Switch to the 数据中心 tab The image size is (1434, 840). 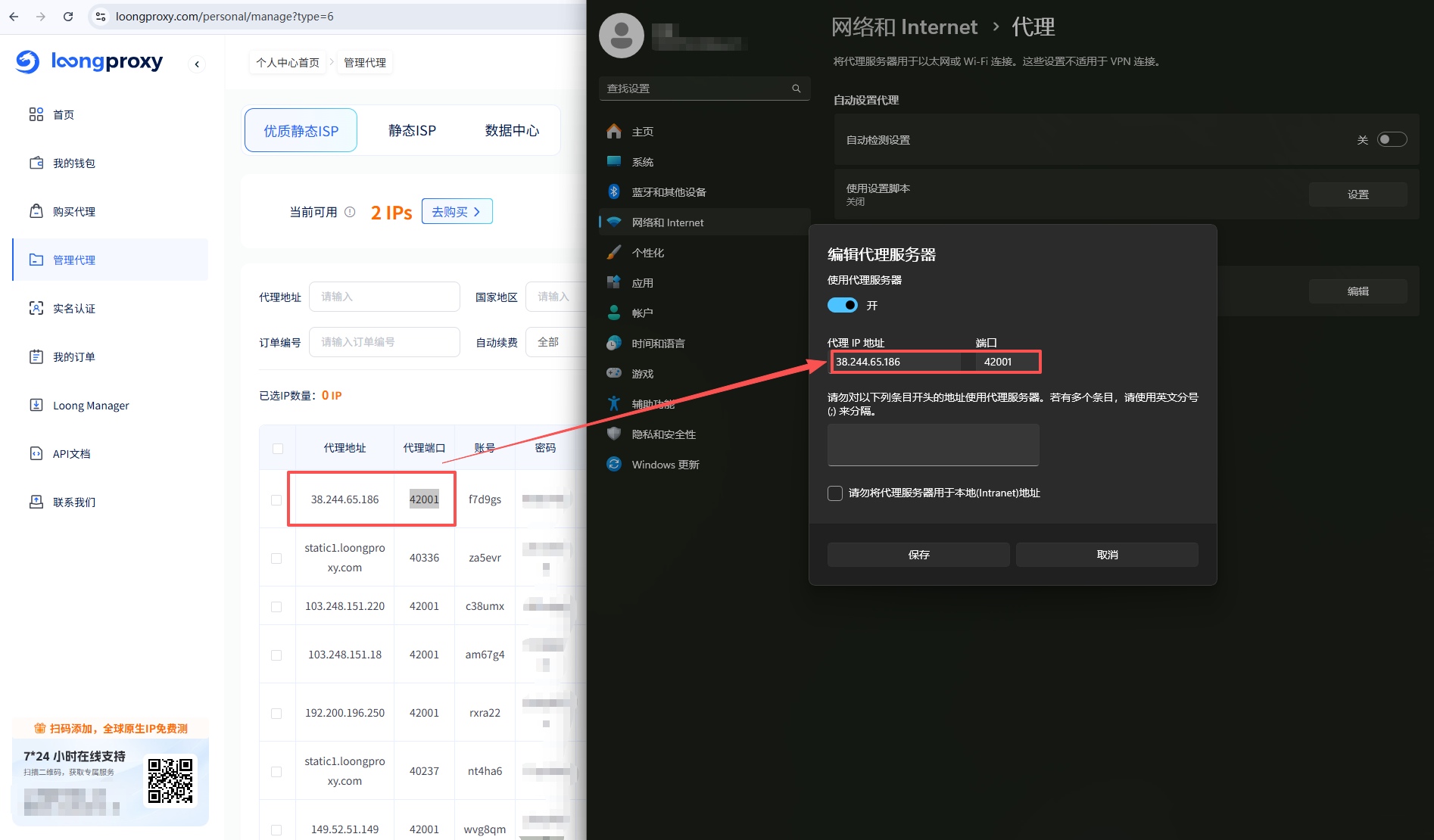[512, 131]
